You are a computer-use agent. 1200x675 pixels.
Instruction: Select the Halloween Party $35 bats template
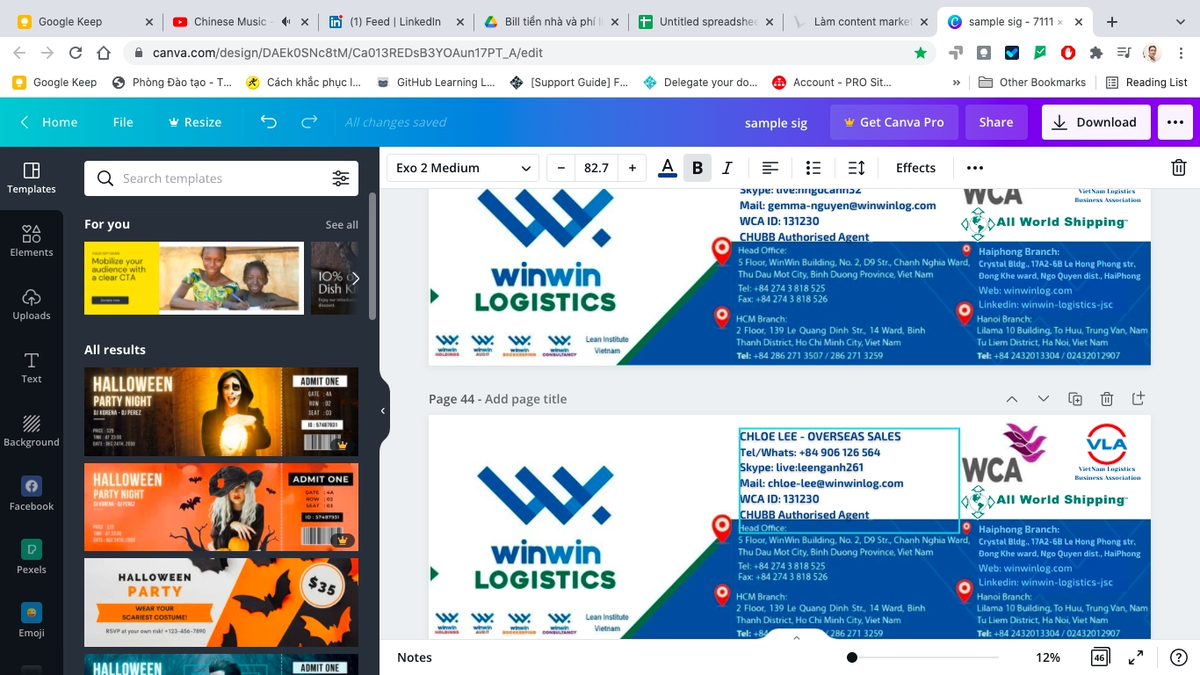220,602
